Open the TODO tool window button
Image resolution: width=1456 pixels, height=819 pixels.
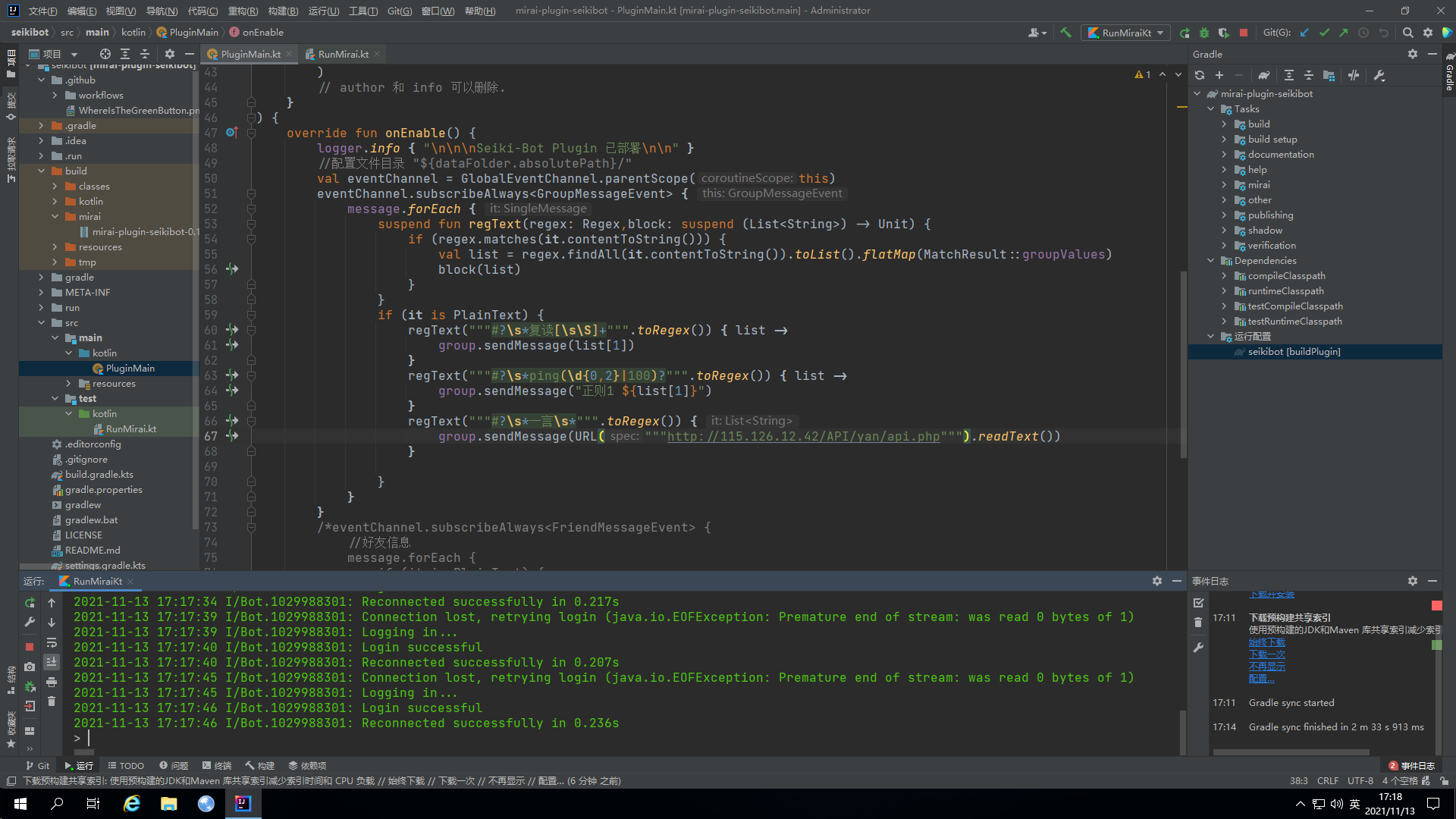pos(125,766)
